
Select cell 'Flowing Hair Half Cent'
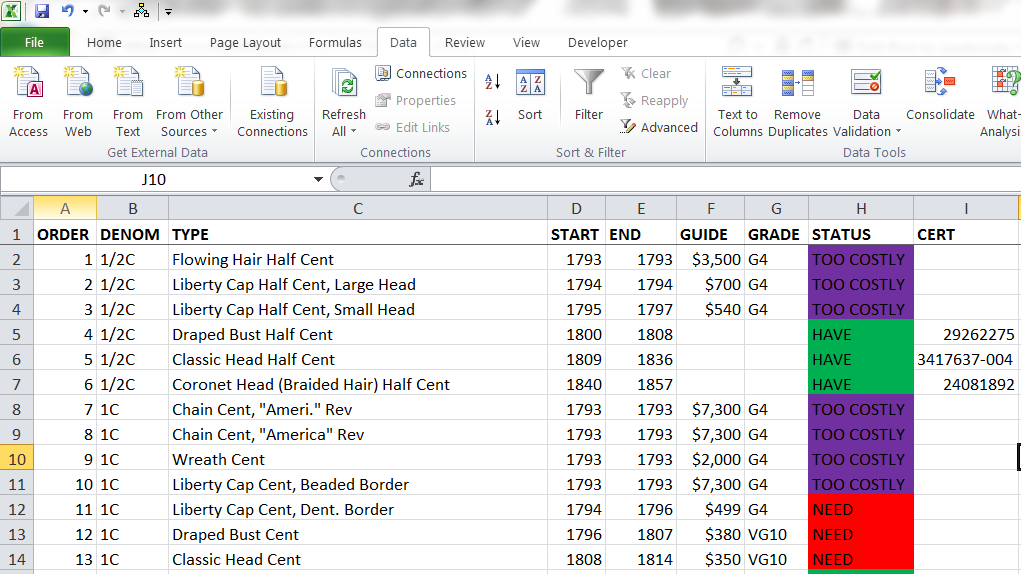pos(357,260)
